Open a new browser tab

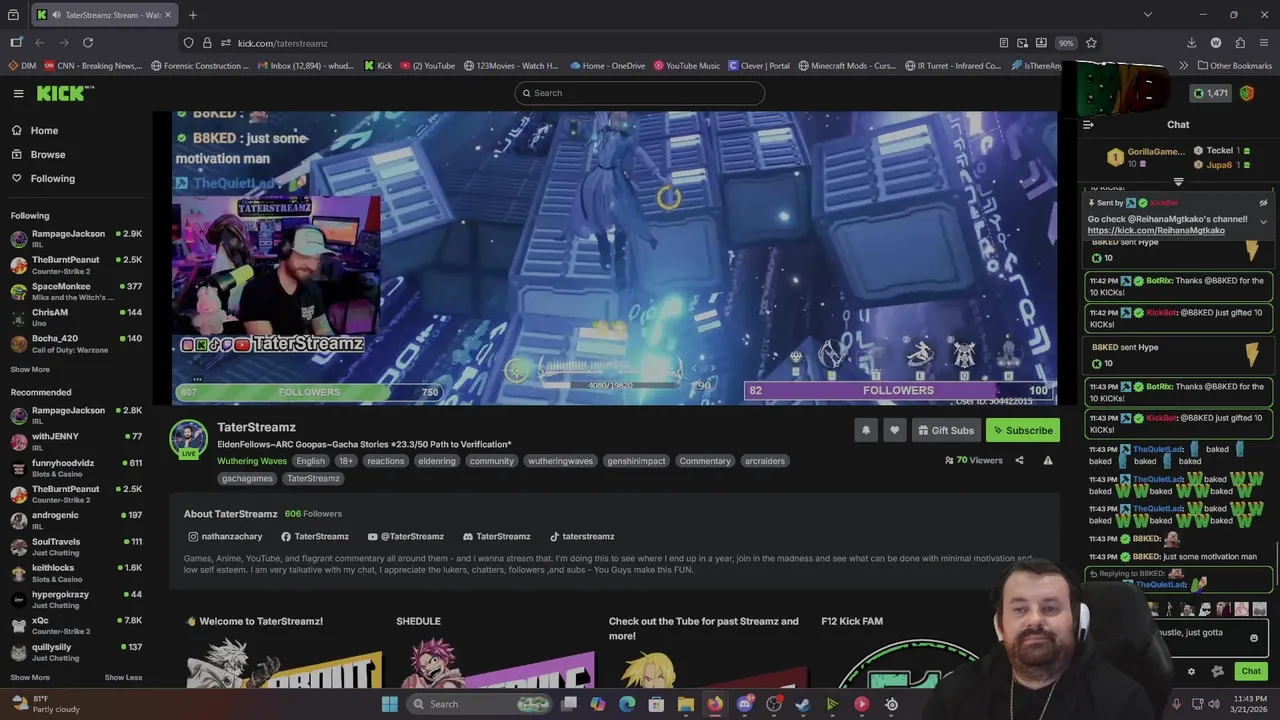[193, 15]
